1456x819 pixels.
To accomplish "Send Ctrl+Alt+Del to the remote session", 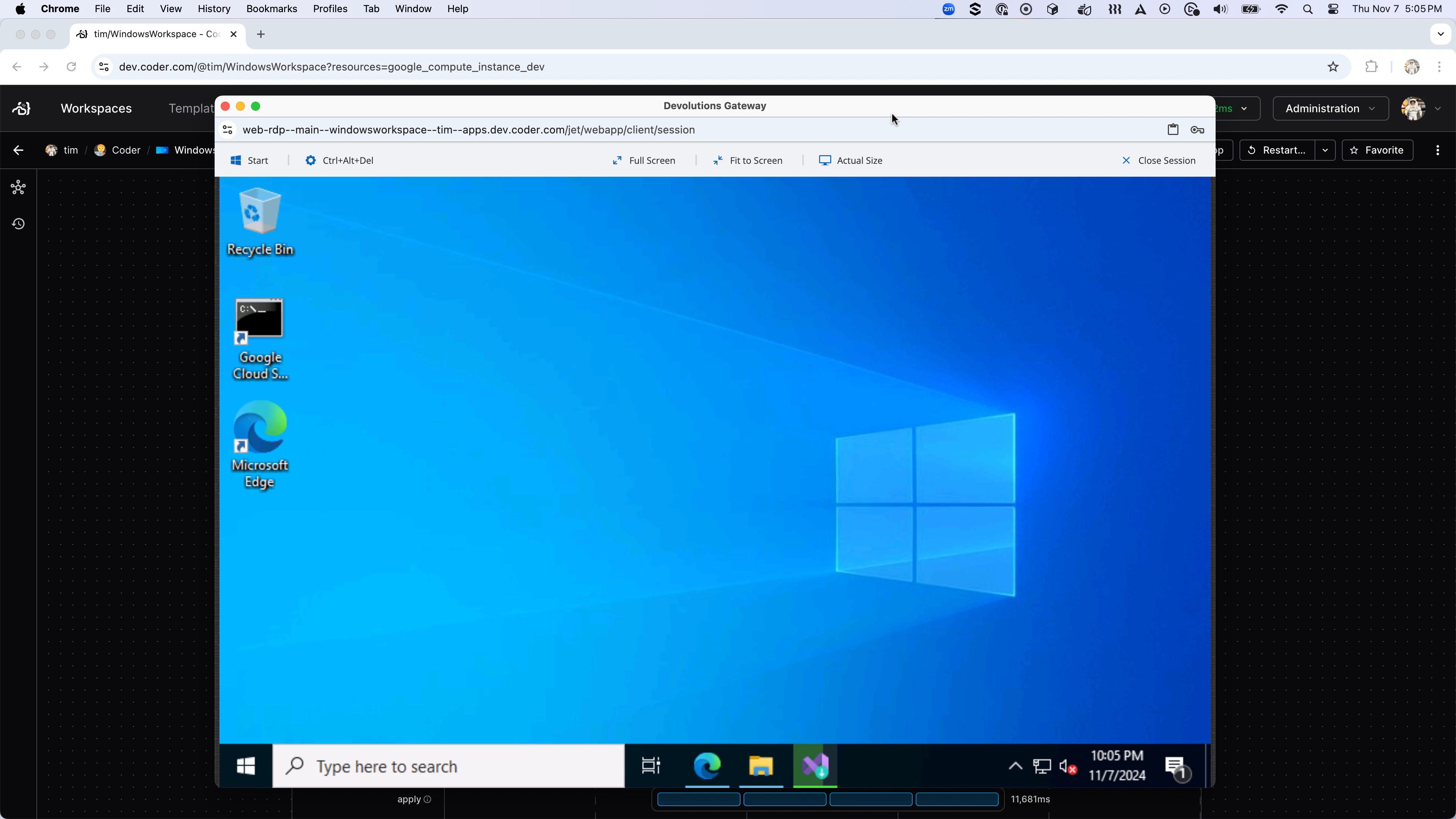I will point(339,160).
